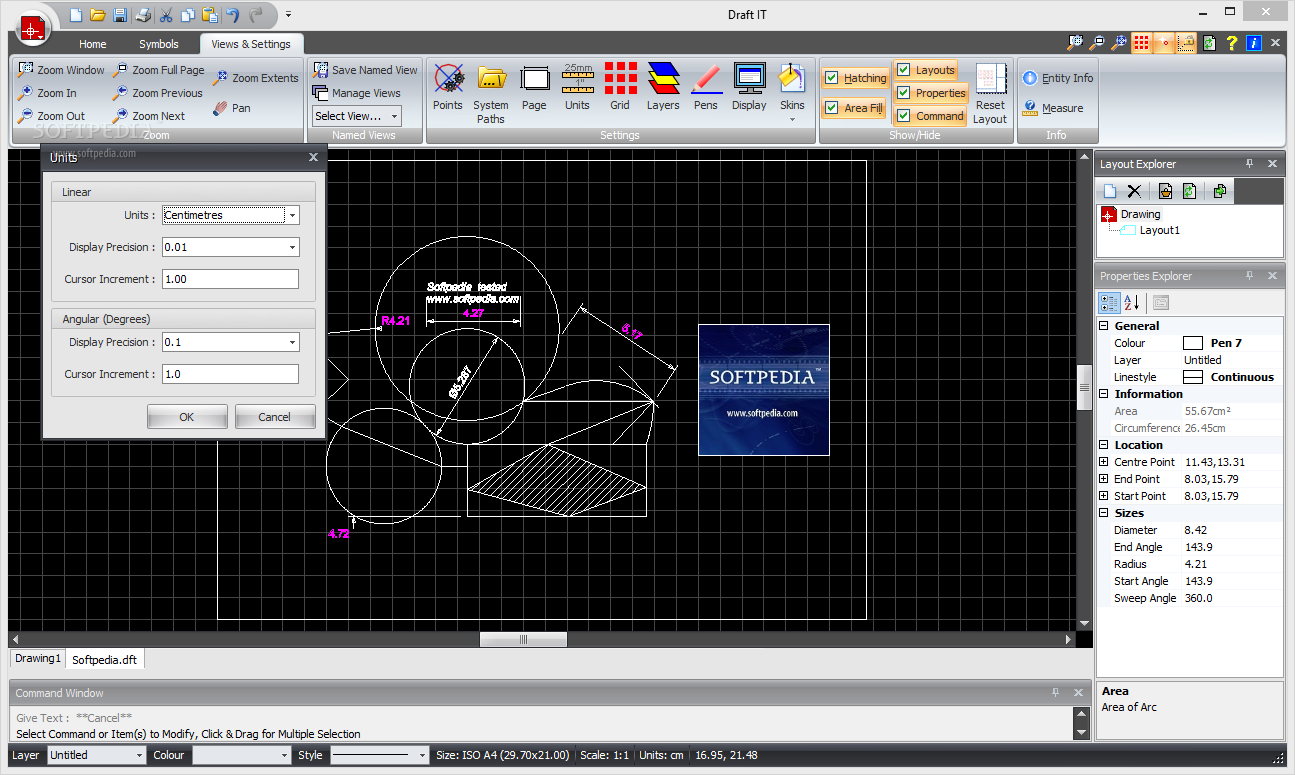The image size is (1295, 775).
Task: Click the linear Cursor Increment field showing 1.00
Action: (230, 279)
